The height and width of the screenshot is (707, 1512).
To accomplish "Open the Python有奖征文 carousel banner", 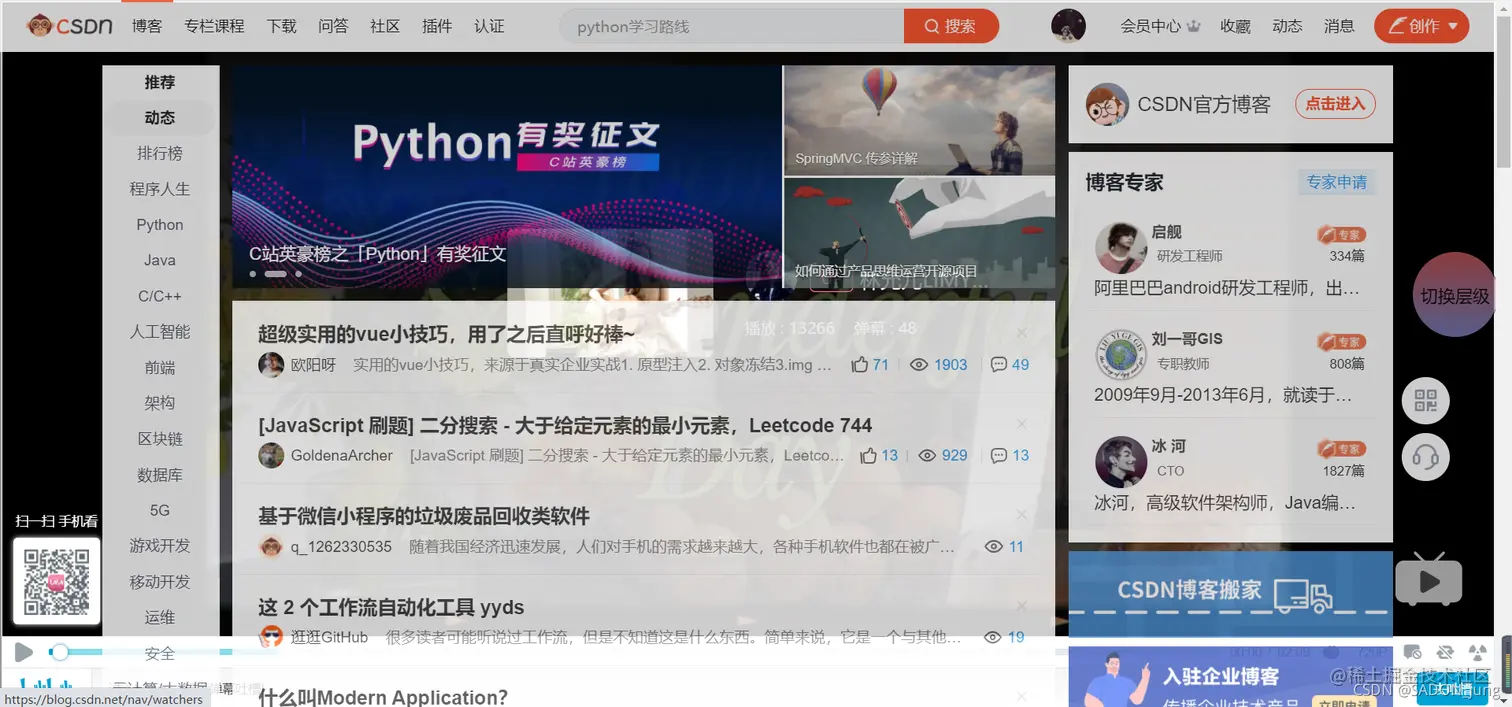I will coord(506,177).
